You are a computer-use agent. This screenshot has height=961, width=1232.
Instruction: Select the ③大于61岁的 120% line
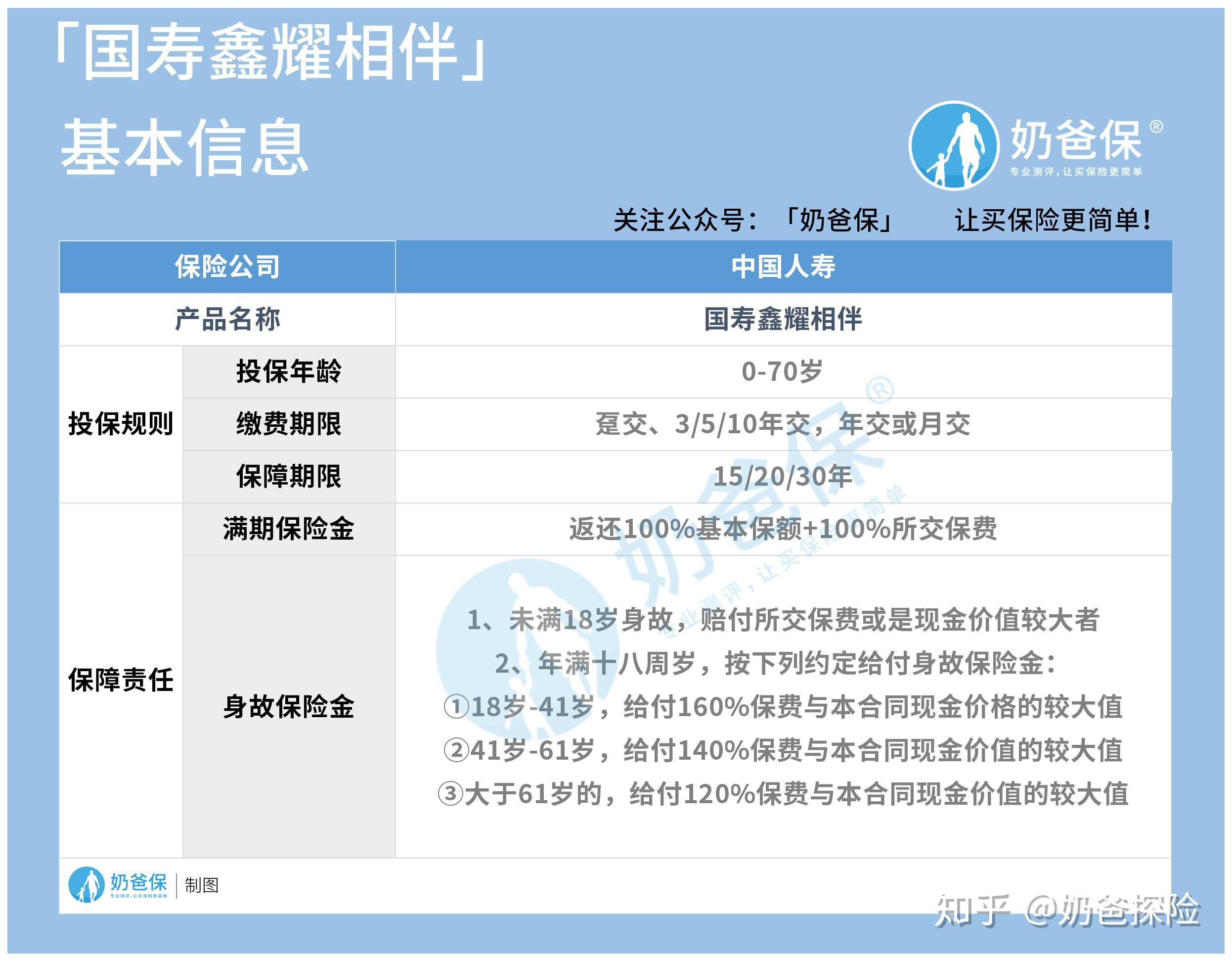point(783,793)
